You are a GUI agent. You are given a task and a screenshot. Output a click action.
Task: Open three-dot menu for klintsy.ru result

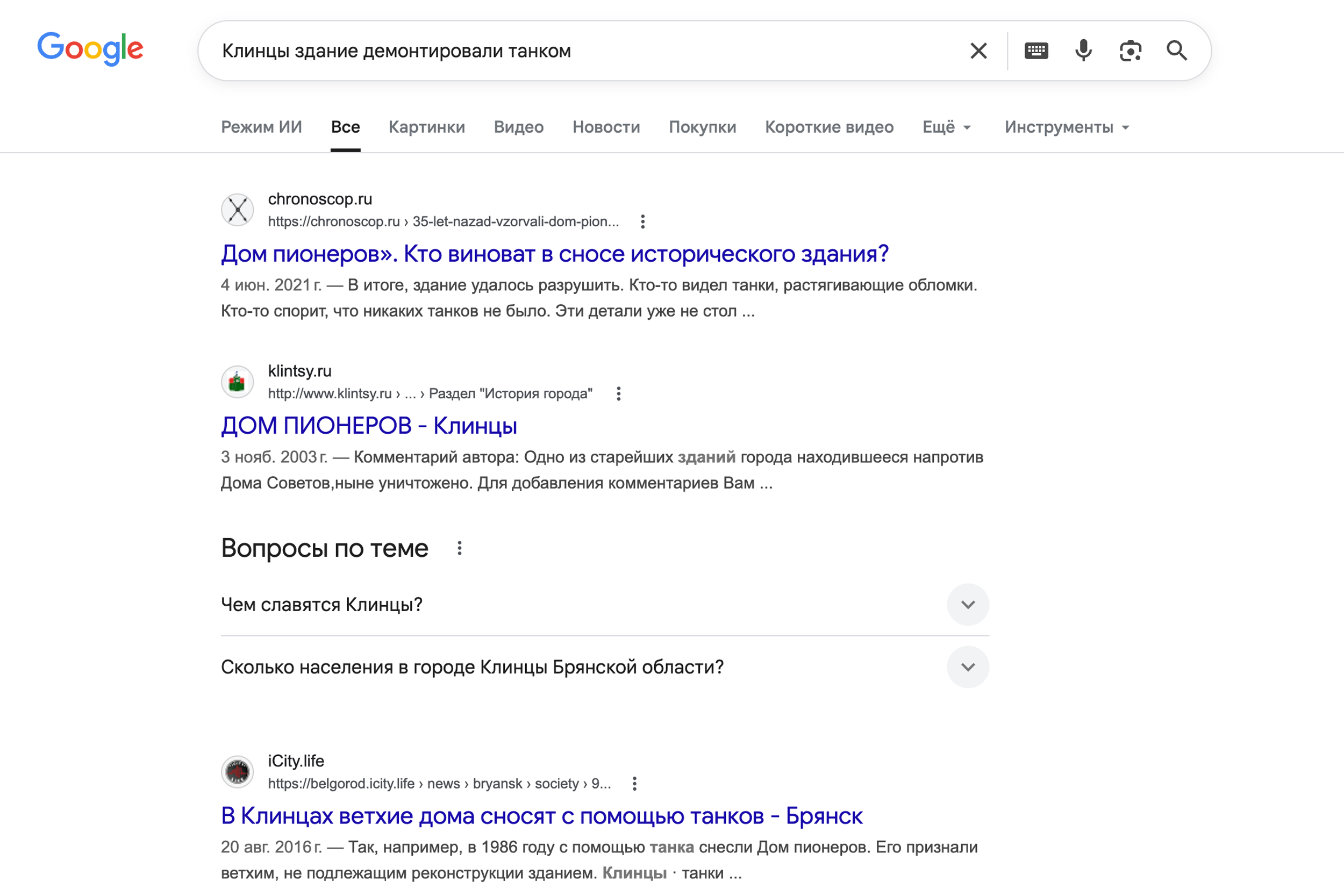pyautogui.click(x=618, y=394)
